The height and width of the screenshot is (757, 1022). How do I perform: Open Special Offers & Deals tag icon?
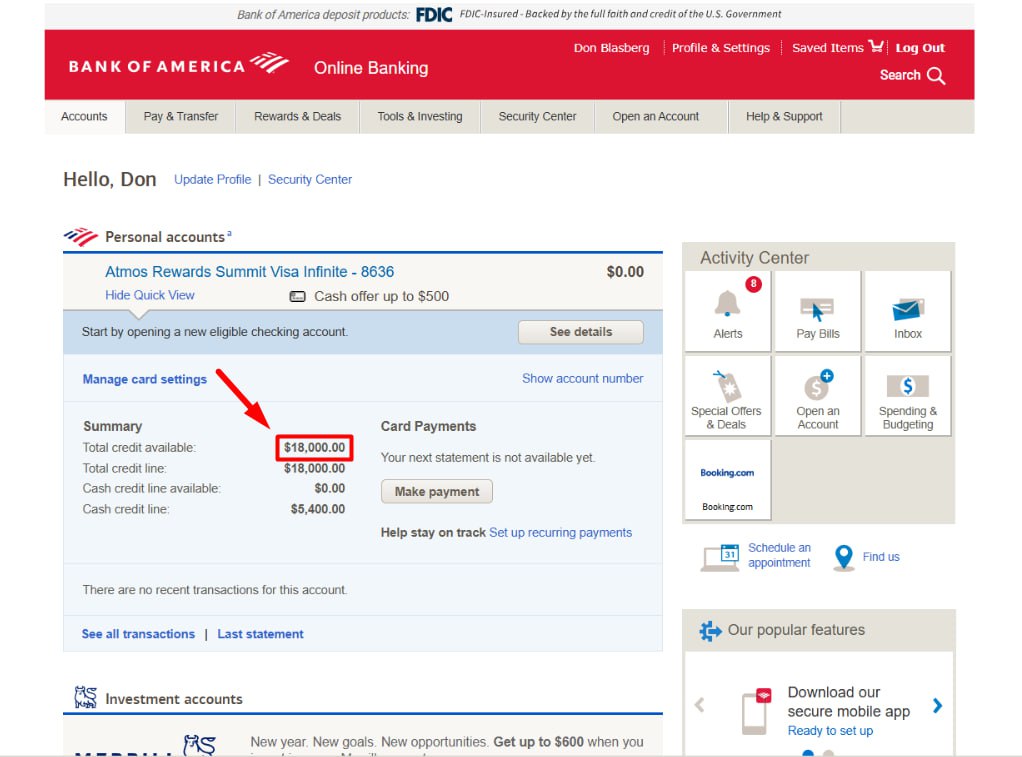[725, 386]
